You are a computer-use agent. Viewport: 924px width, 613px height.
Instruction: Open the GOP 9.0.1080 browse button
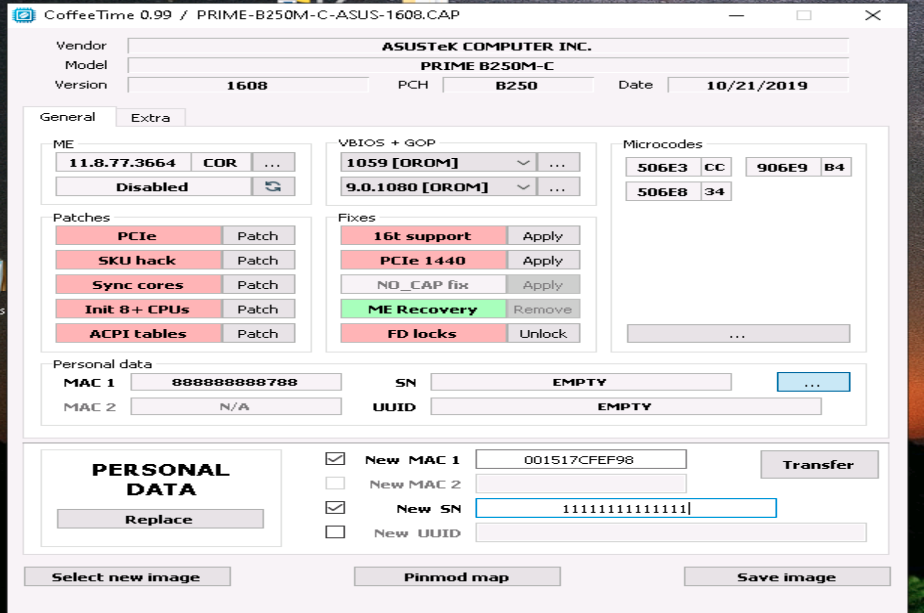click(x=557, y=186)
